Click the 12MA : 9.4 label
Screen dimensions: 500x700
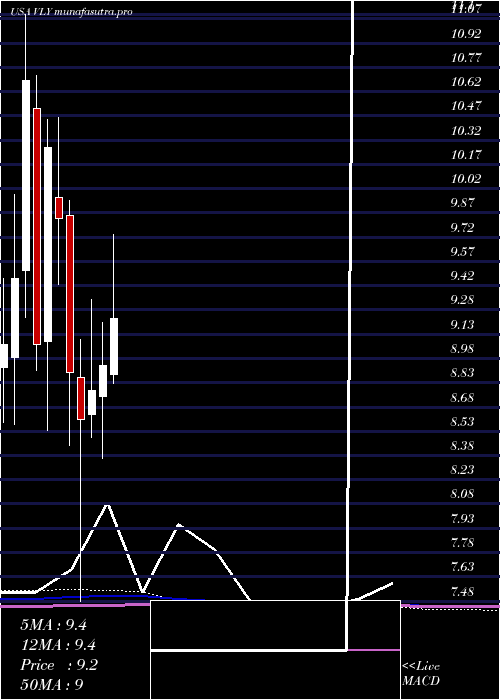(x=58, y=645)
